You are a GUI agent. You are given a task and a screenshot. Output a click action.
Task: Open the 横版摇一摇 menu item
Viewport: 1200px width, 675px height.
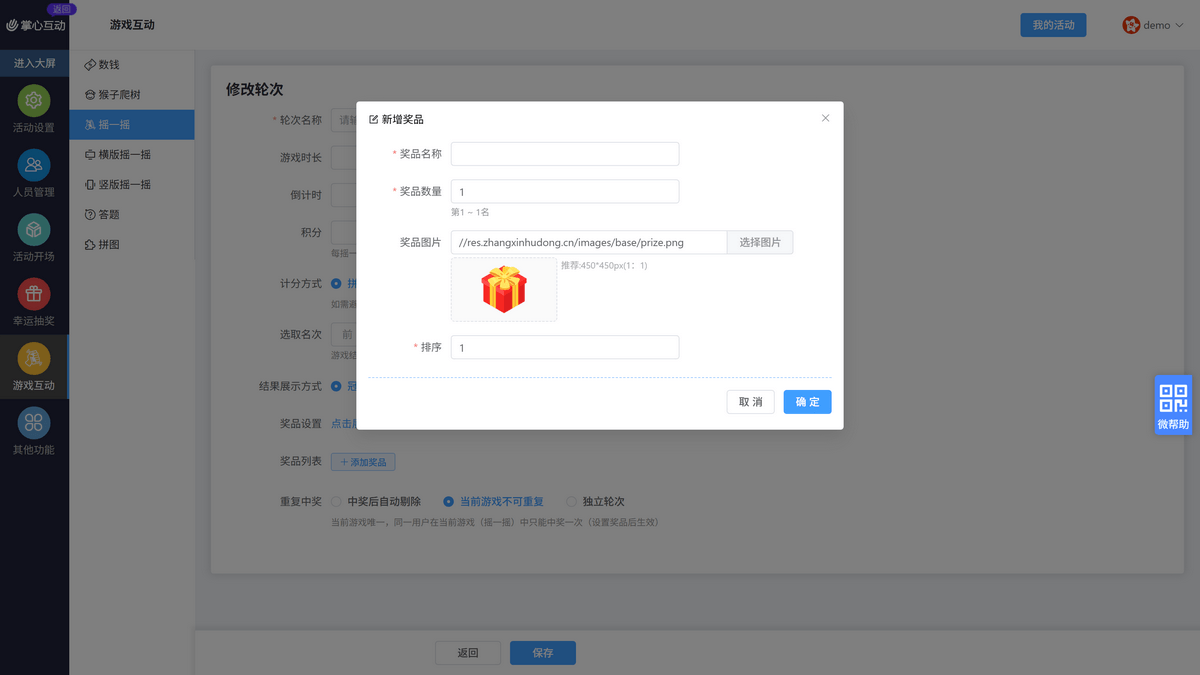(x=132, y=155)
